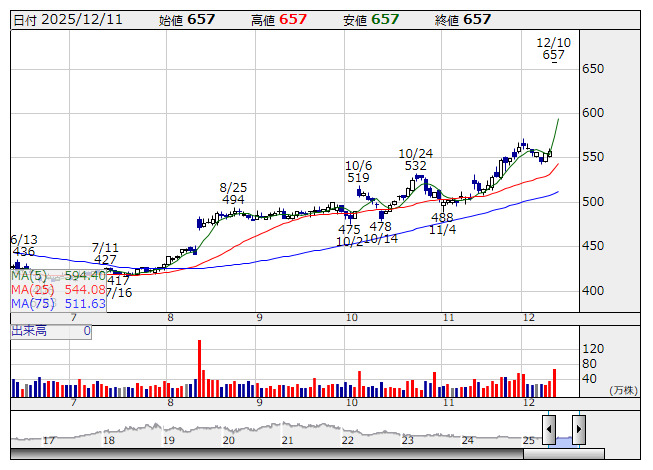The height and width of the screenshot is (470, 653).
Task: Click the MA(5) 594.40 legend entry
Action: pos(58,276)
